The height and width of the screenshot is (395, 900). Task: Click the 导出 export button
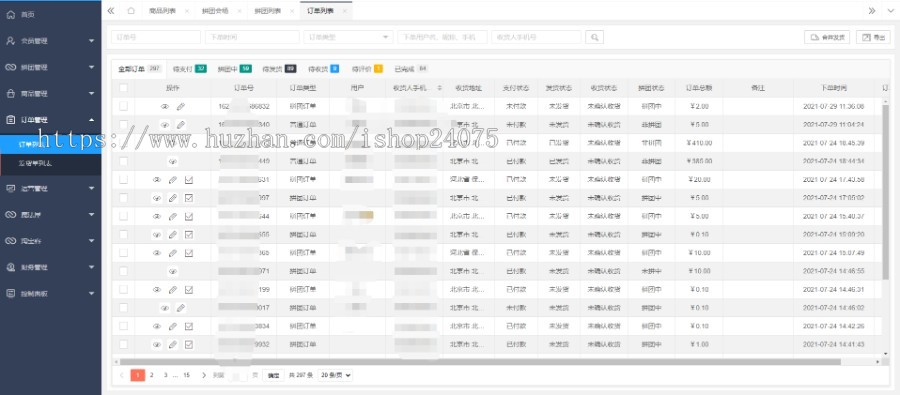(x=873, y=37)
